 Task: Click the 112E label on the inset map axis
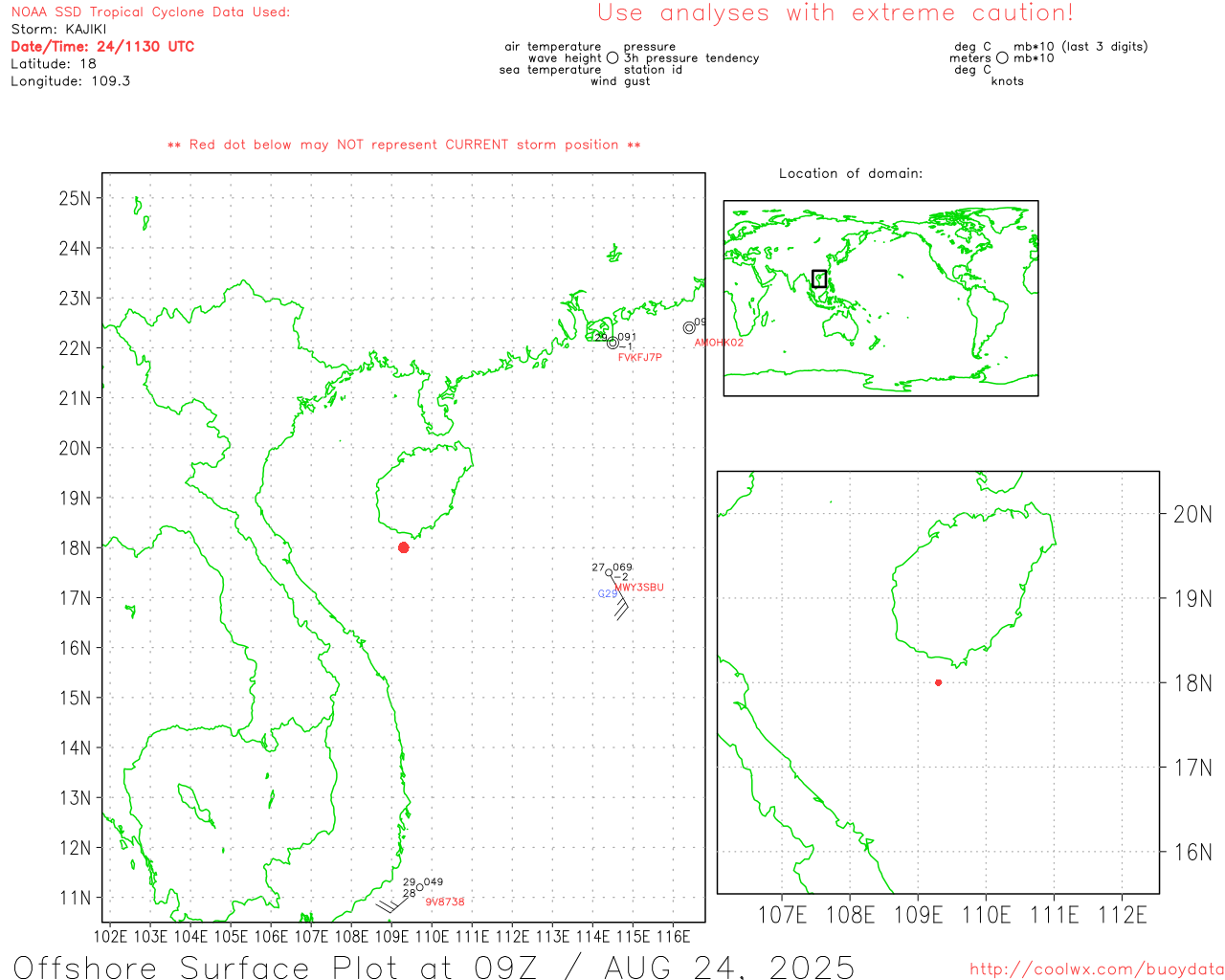click(1123, 915)
